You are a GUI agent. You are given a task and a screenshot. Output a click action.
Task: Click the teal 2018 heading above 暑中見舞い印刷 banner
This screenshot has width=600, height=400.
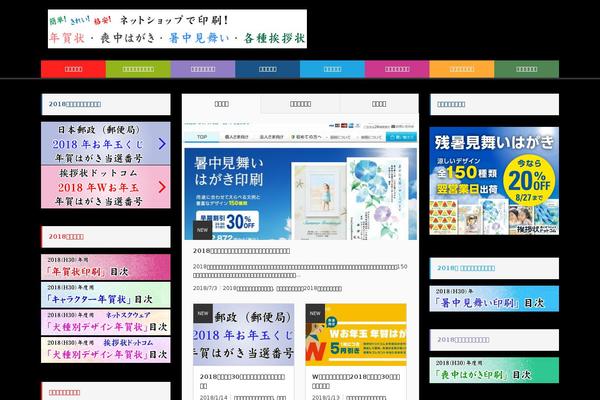[x=466, y=268]
